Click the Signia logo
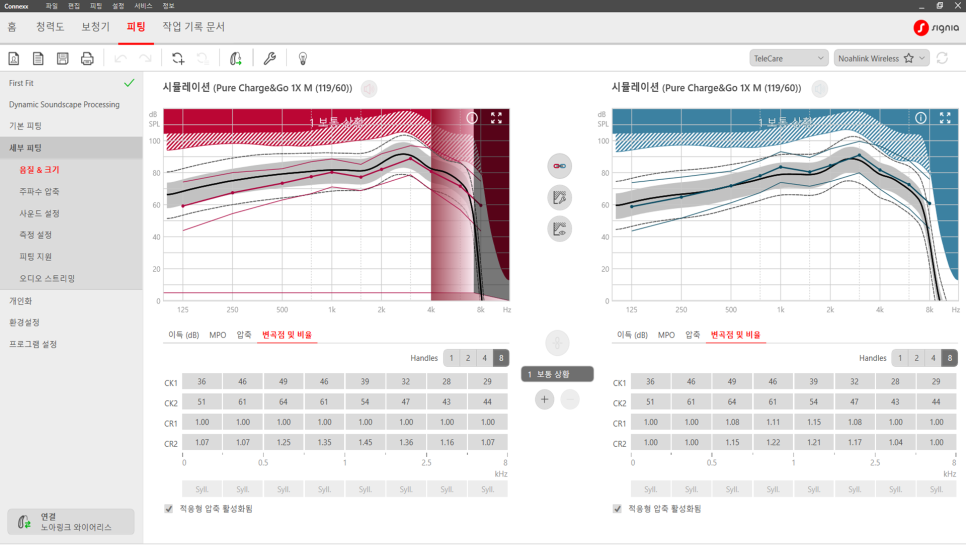 (936, 28)
